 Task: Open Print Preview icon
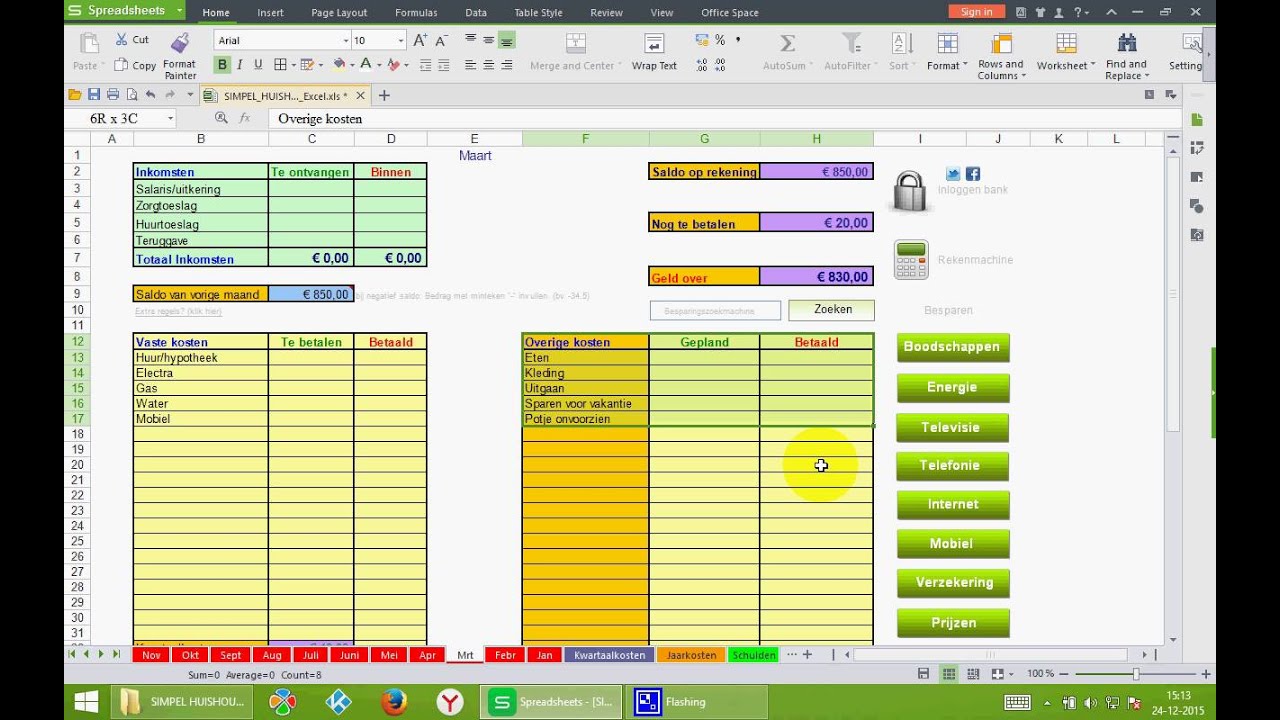point(131,95)
